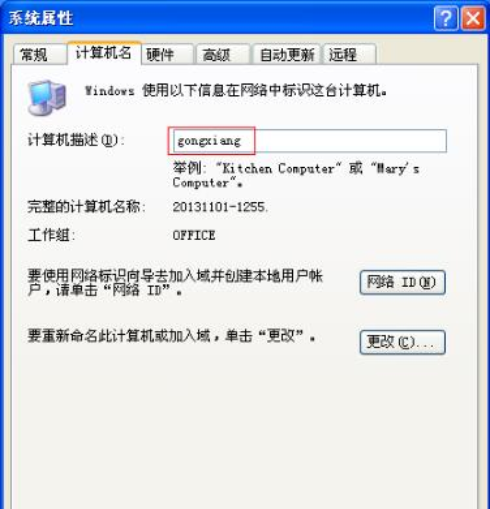The width and height of the screenshot is (490, 509).
Task: Click the question mark help button
Action: [x=446, y=18]
